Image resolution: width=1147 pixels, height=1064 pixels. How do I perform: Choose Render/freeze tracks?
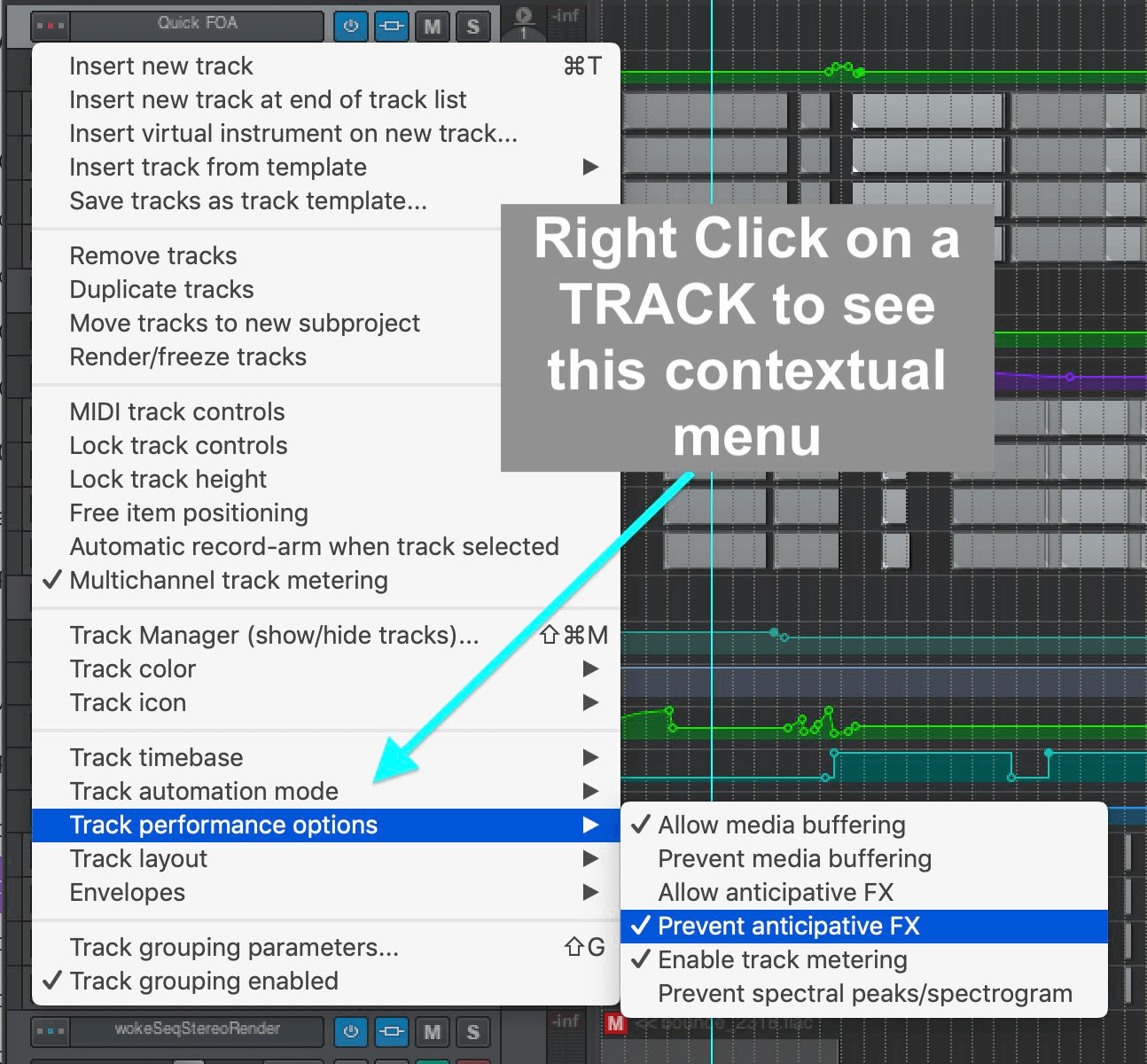266,356
